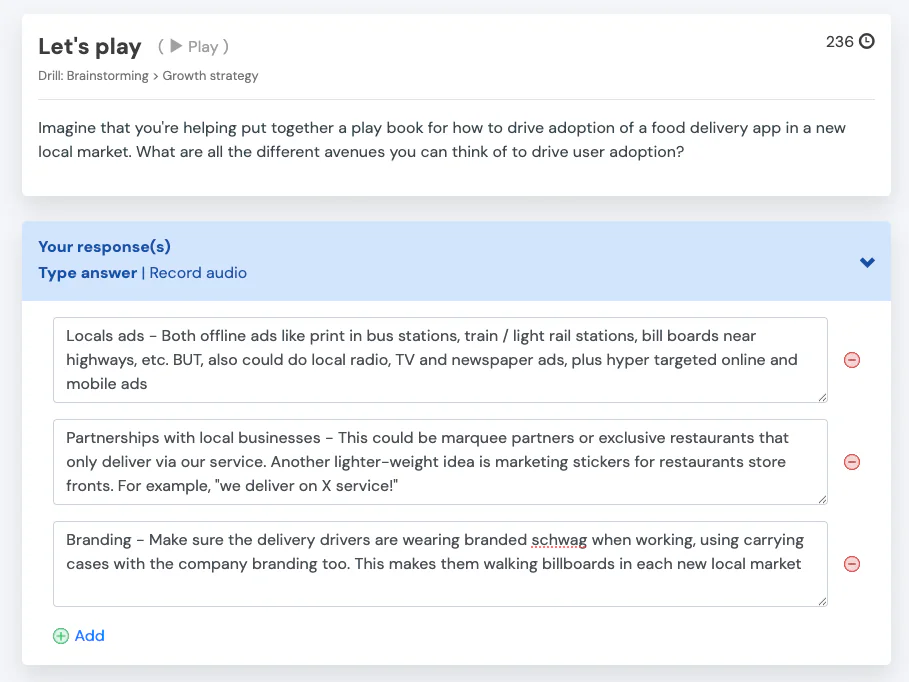Click into the Locals ads text box
The image size is (909, 682).
pos(440,360)
